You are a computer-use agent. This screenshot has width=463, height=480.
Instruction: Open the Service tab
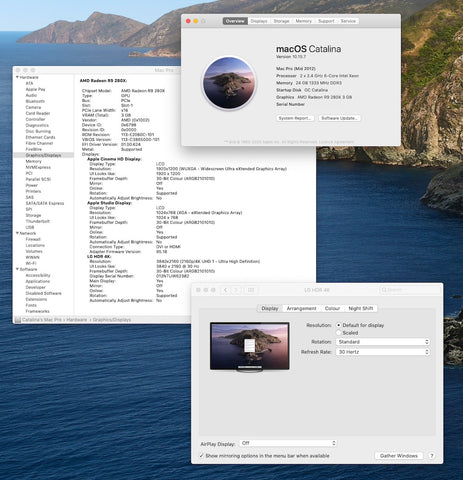348,21
